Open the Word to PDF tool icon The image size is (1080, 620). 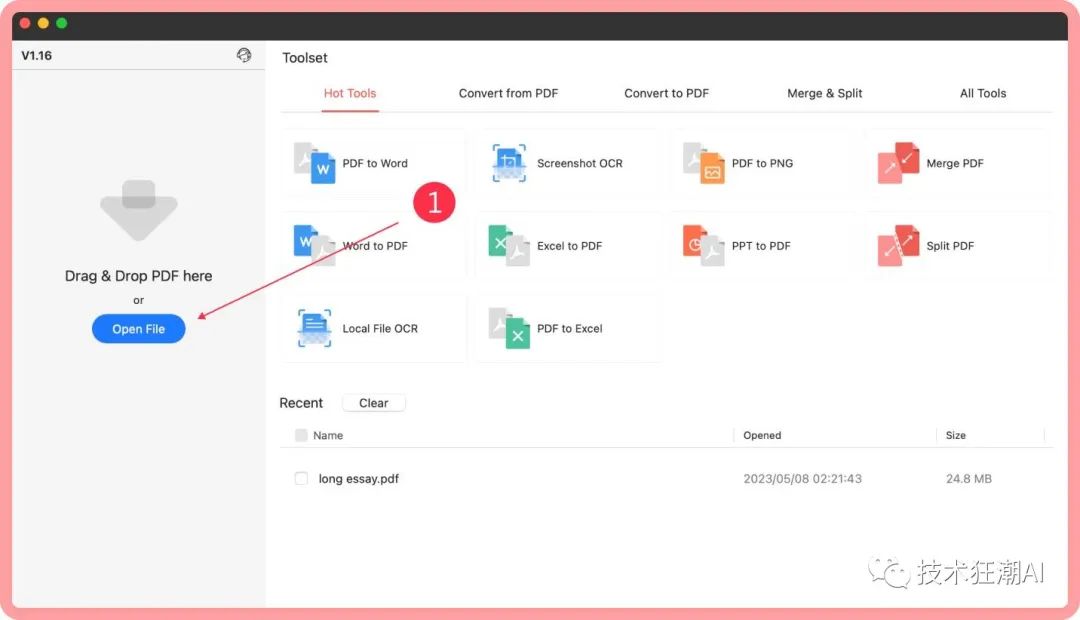314,246
